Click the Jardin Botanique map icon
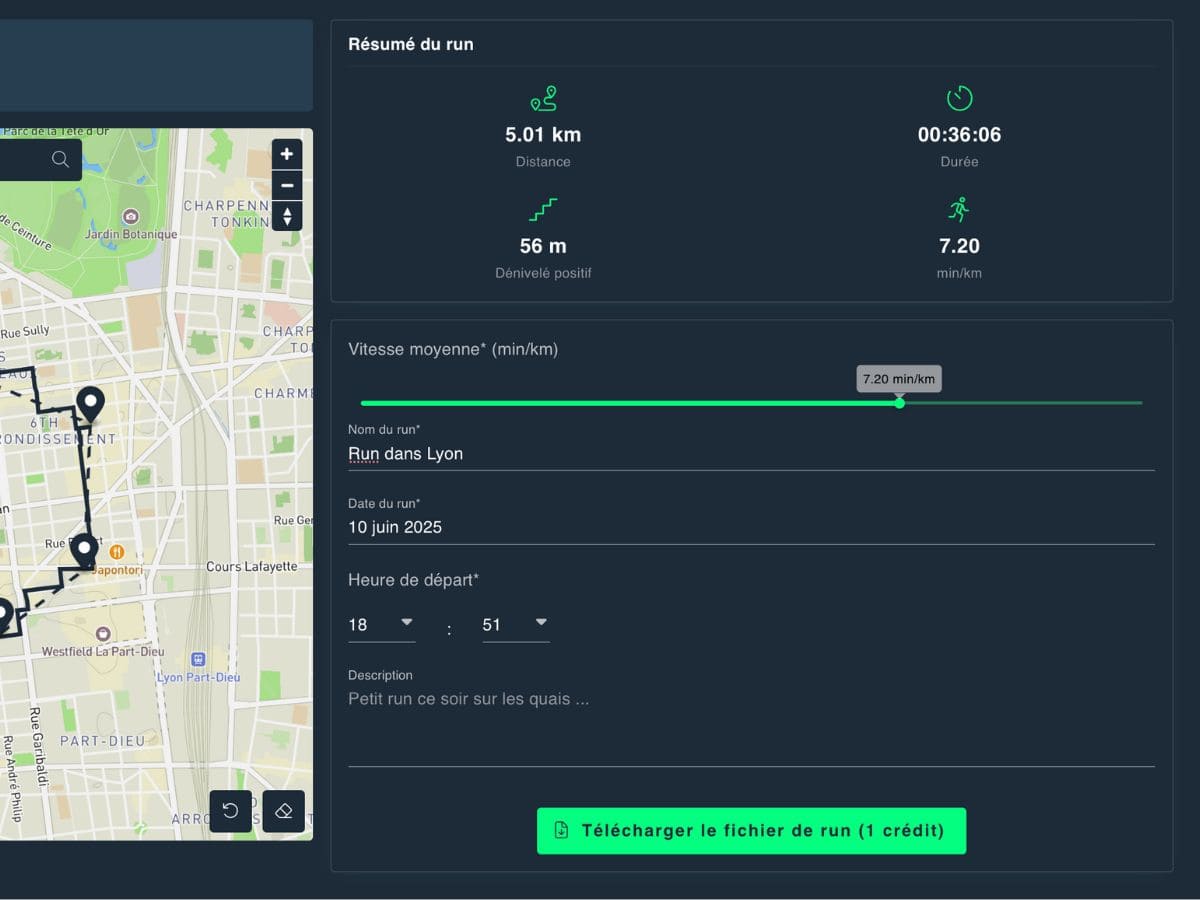Screen dimensions: 1200x900 click(129, 216)
